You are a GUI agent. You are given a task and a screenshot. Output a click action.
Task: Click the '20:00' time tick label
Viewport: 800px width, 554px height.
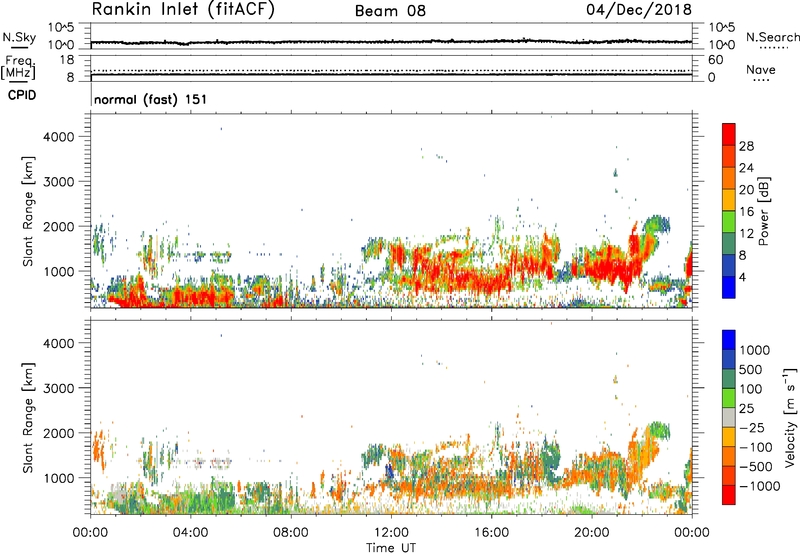click(x=591, y=533)
